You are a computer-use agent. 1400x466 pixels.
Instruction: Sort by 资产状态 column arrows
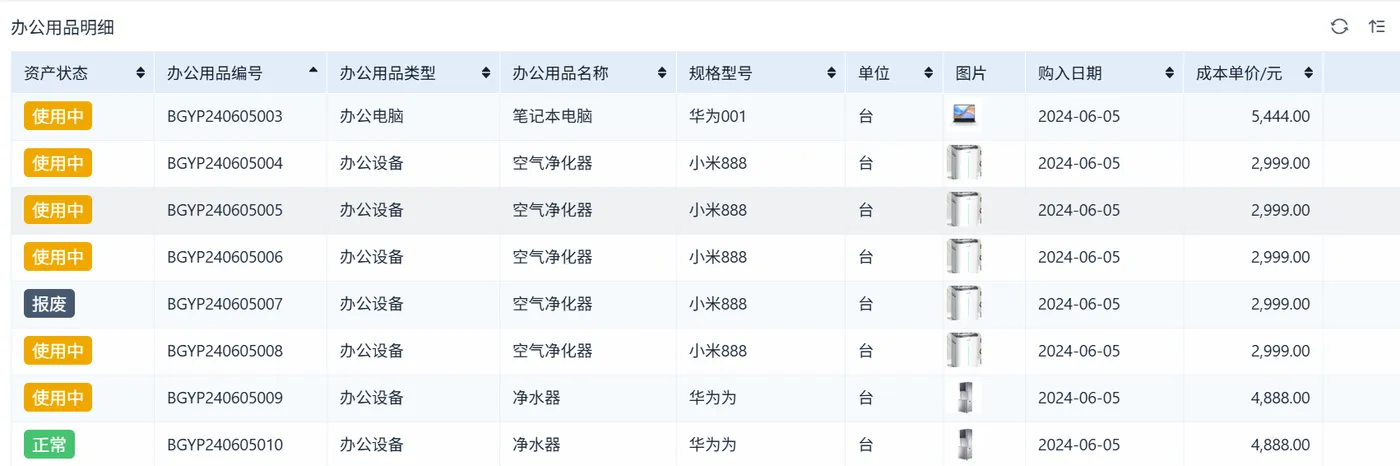140,74
